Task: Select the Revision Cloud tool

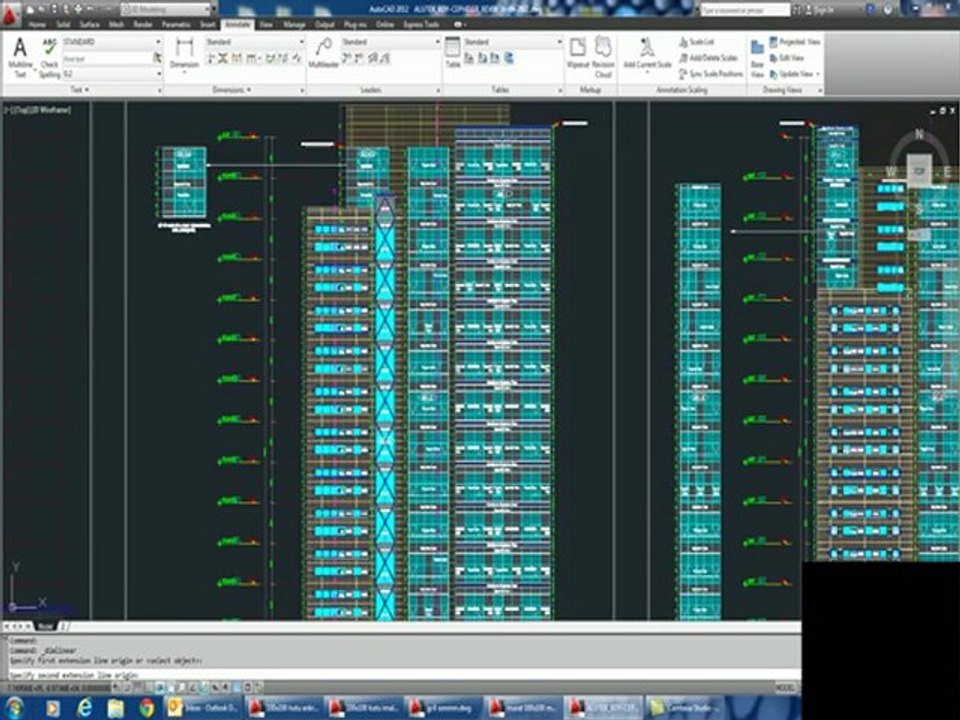Action: click(603, 56)
